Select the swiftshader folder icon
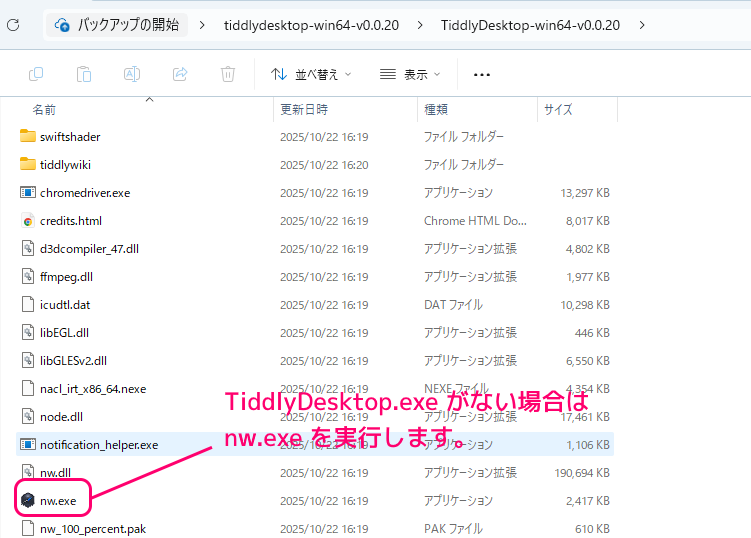This screenshot has width=751, height=538. (28, 137)
